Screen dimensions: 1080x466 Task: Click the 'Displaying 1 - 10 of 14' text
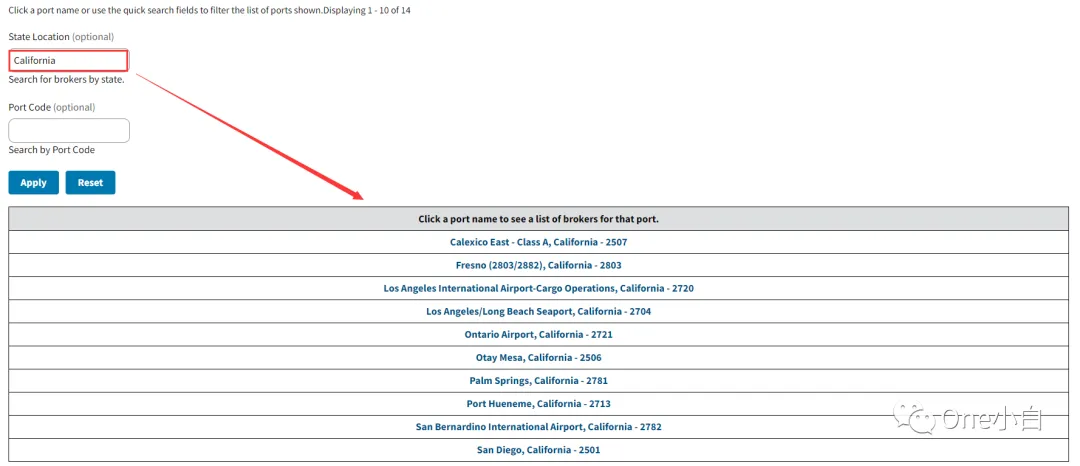[x=368, y=11]
